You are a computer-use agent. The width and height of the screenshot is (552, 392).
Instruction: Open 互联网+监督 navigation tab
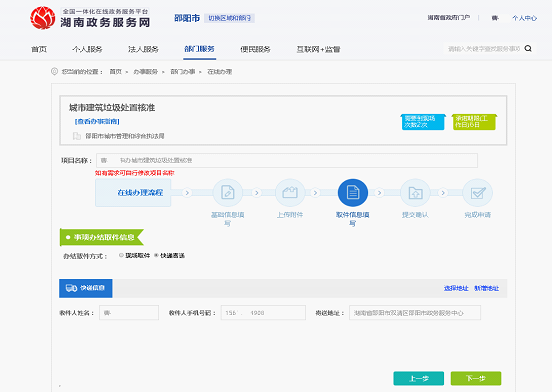[x=318, y=49]
